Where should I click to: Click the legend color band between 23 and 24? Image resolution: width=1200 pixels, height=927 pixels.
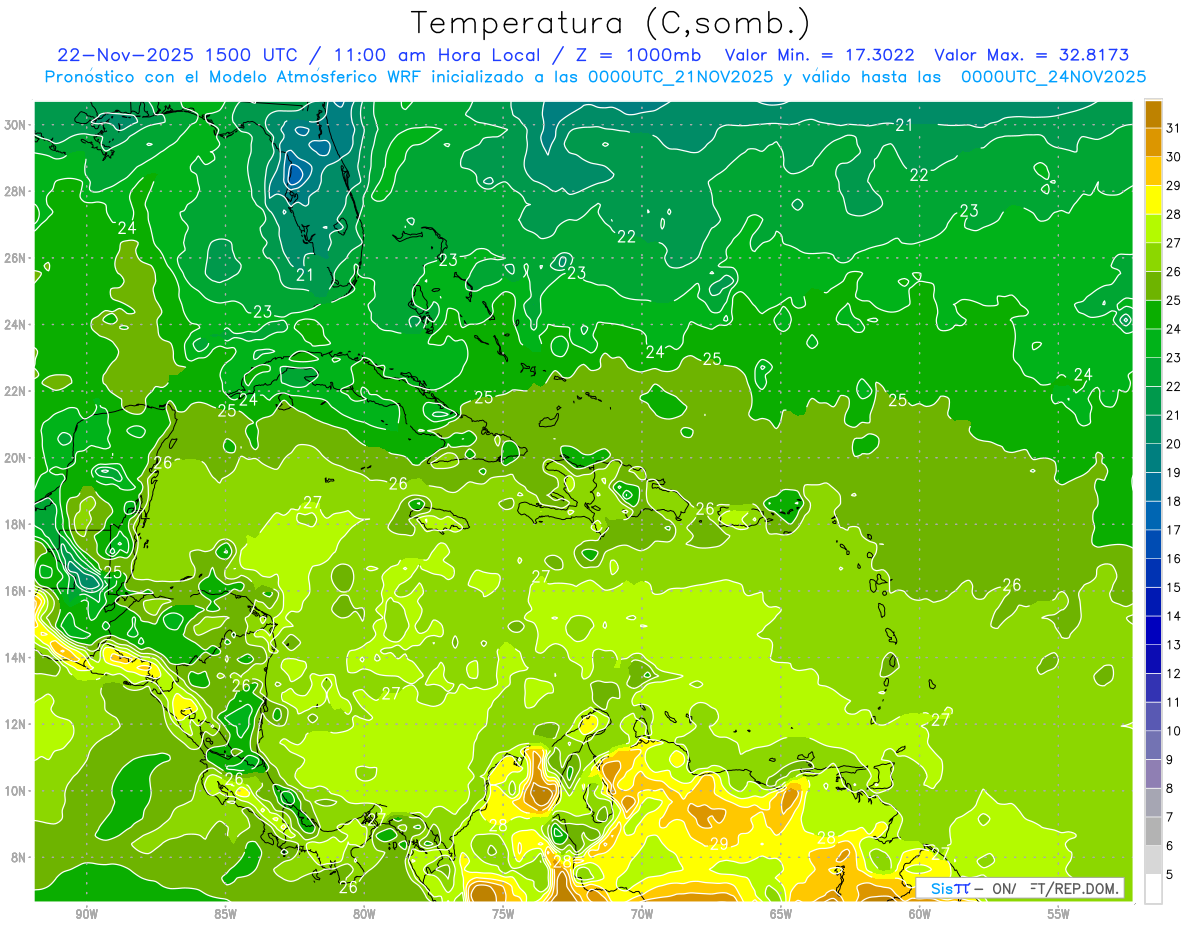pos(1153,344)
